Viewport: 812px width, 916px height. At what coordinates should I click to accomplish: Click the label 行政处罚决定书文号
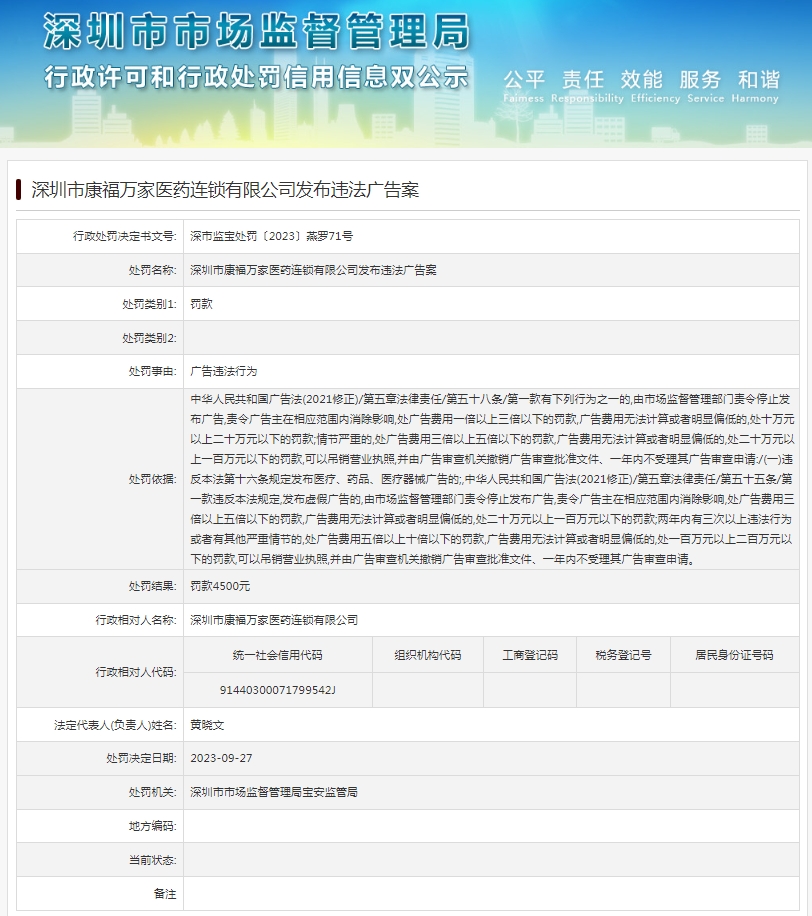tap(124, 236)
